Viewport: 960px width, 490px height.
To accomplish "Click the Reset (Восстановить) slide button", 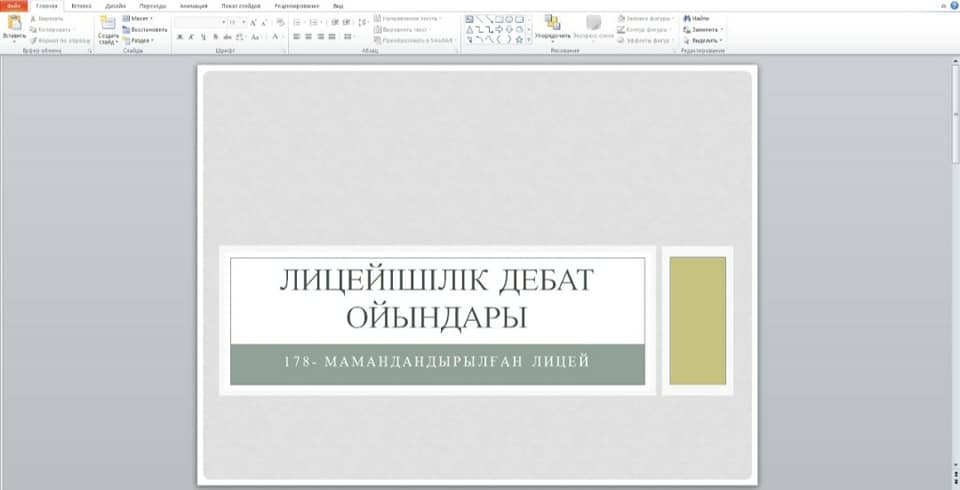I will [144, 29].
